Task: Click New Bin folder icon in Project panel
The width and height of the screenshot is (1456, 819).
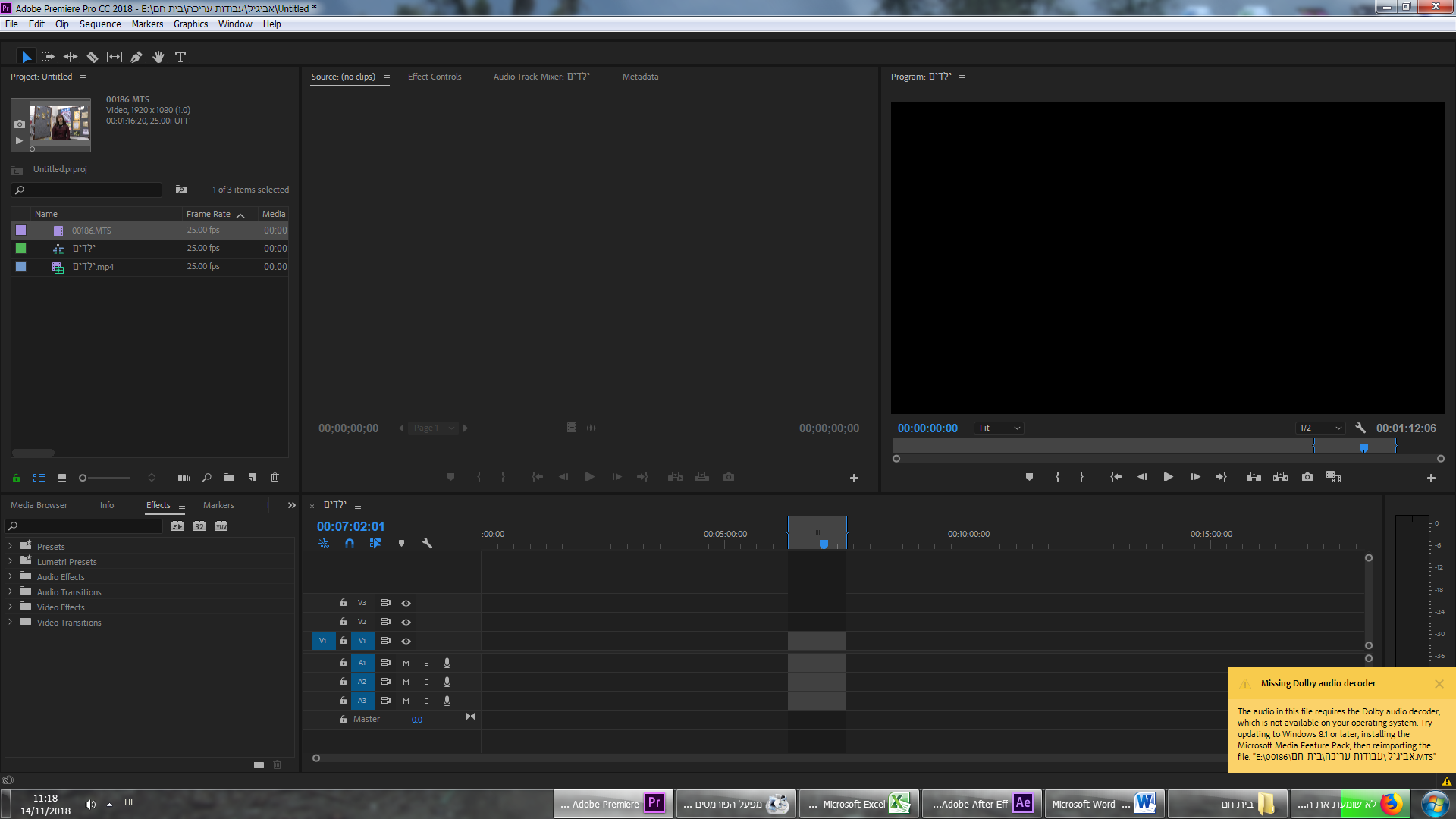Action: coord(229,477)
